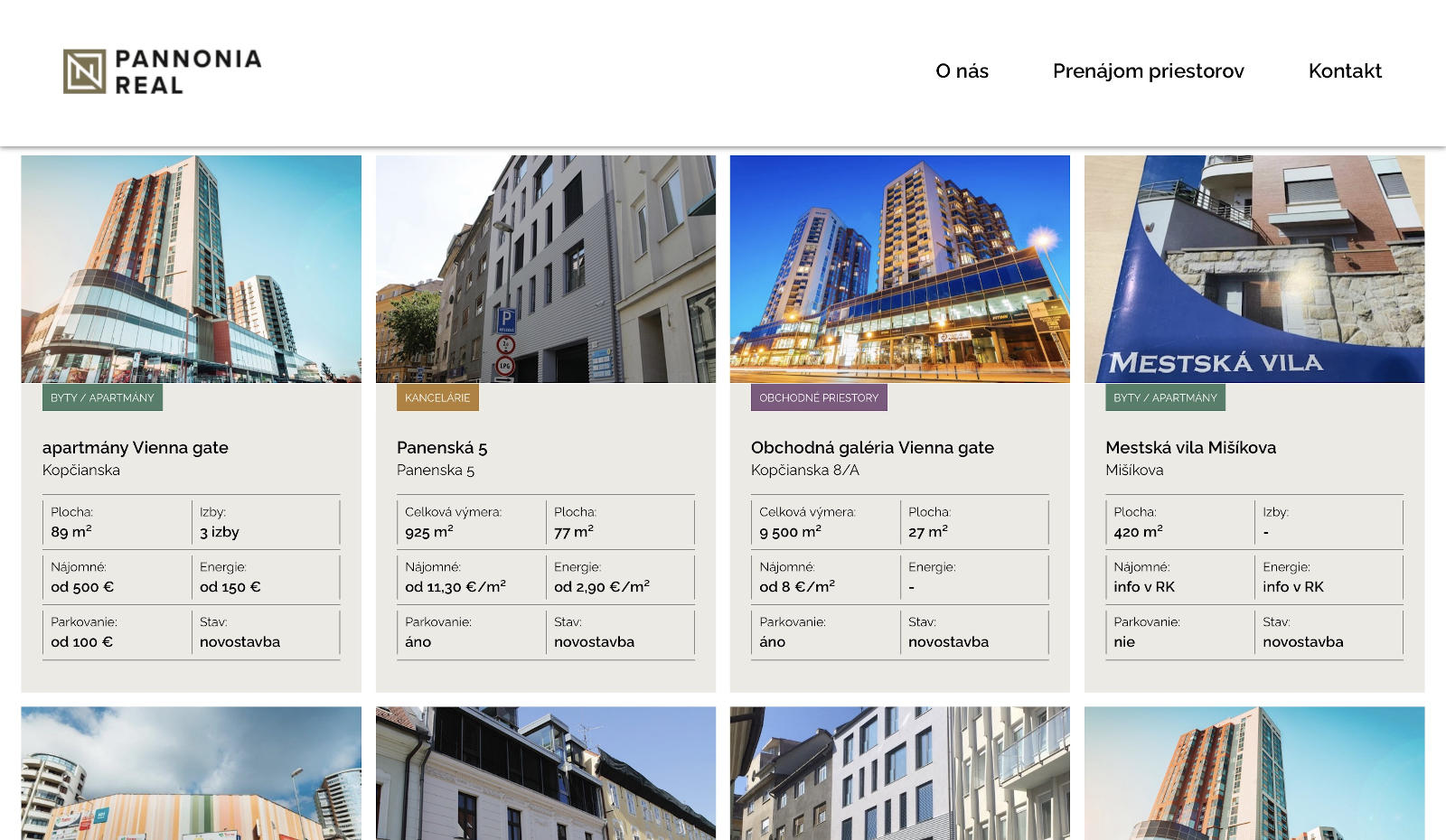Viewport: 1446px width, 840px height.
Task: Click the 925 m² total area value
Action: [x=429, y=532]
